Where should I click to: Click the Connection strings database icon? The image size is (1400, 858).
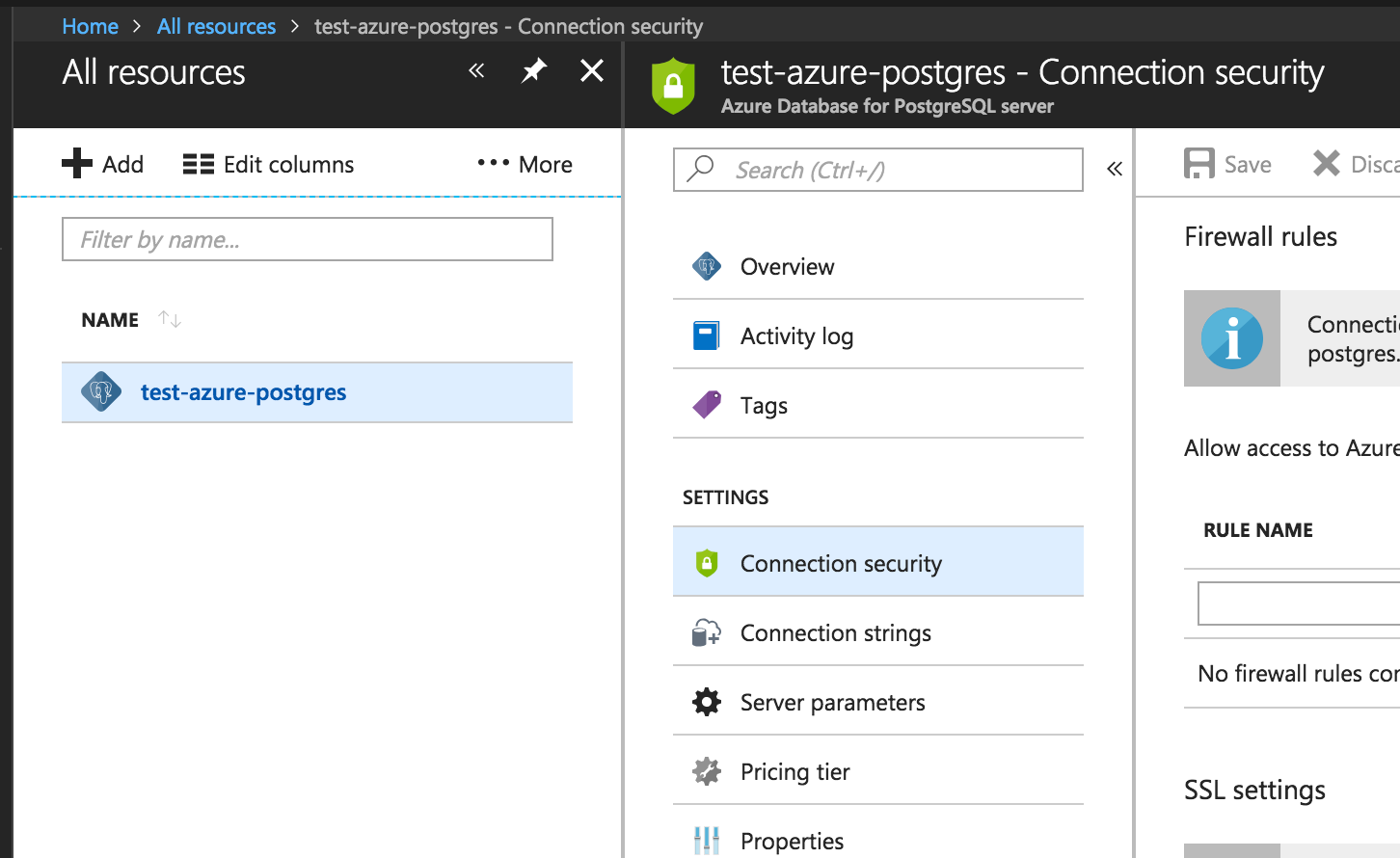pyautogui.click(x=707, y=632)
